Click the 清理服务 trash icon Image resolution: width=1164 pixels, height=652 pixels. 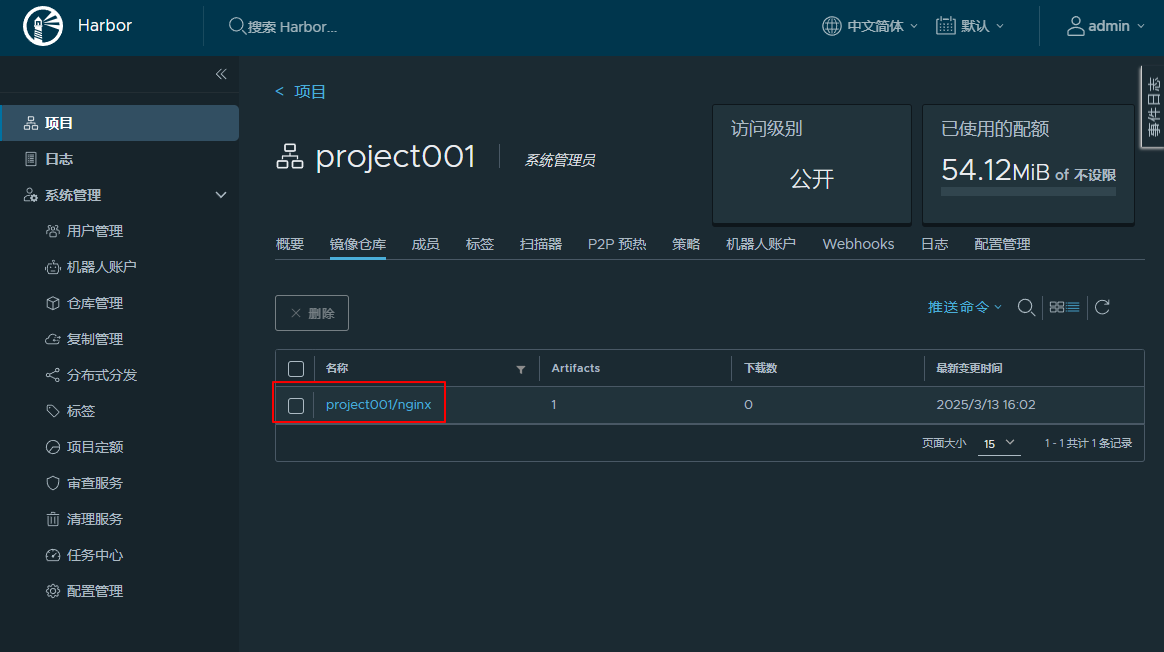(53, 519)
